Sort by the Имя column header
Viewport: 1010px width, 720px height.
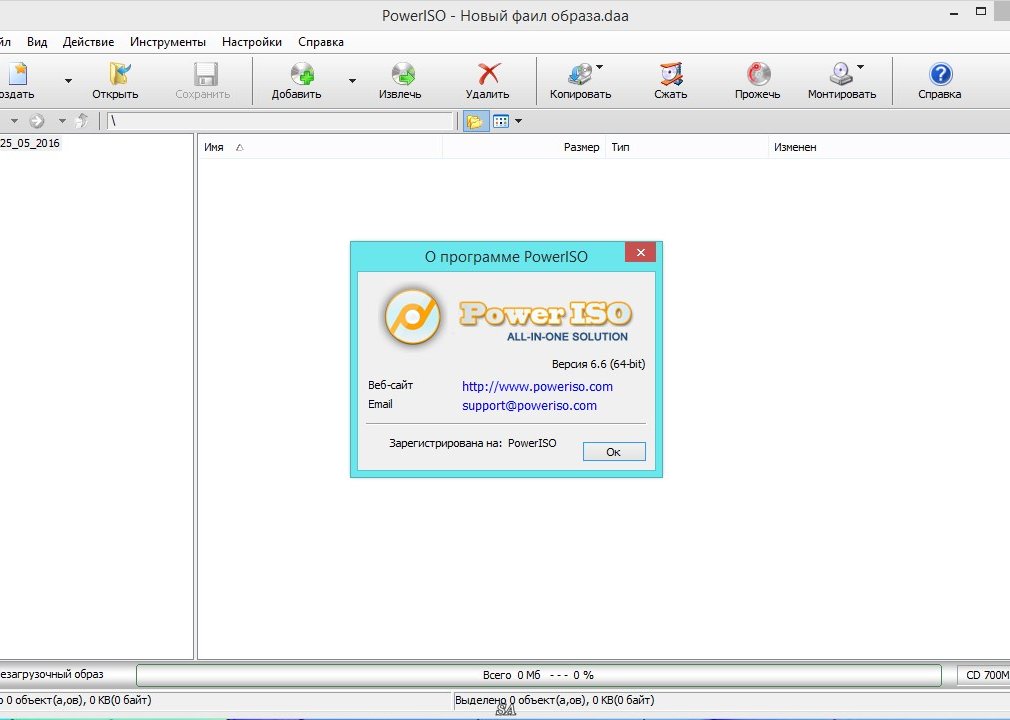(320, 147)
